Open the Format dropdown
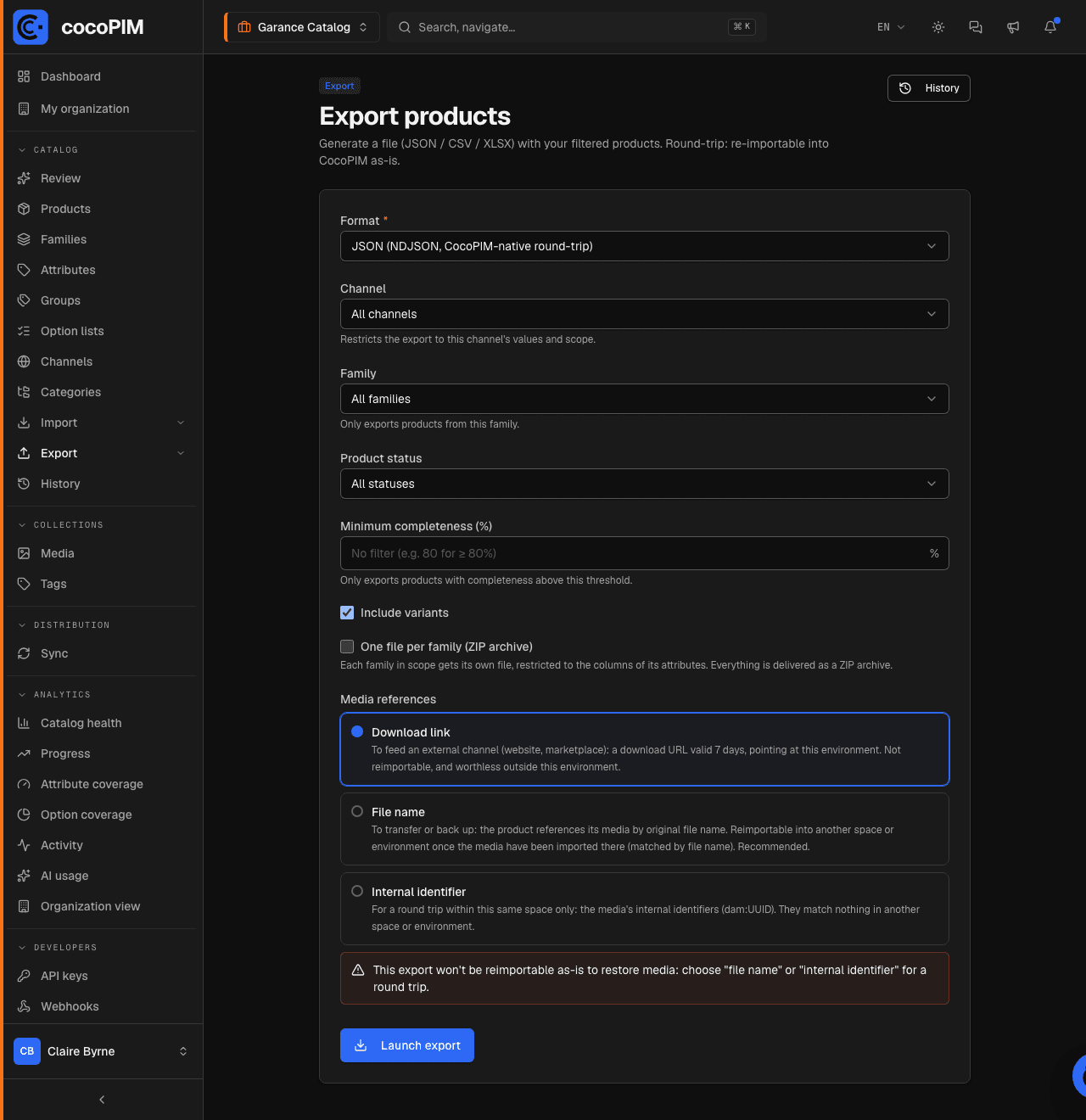1086x1120 pixels. click(645, 246)
